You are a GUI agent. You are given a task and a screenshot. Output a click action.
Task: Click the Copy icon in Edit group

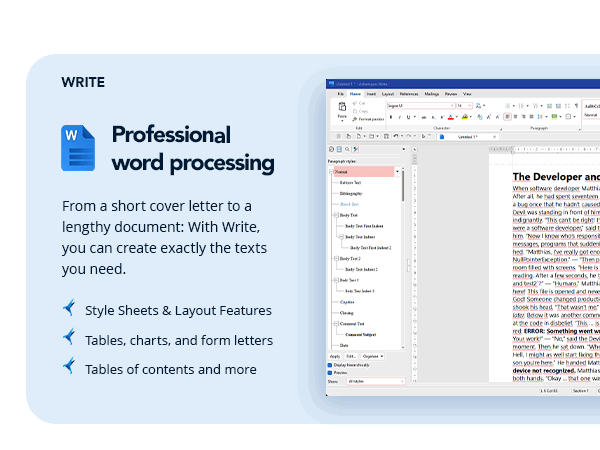pos(355,111)
